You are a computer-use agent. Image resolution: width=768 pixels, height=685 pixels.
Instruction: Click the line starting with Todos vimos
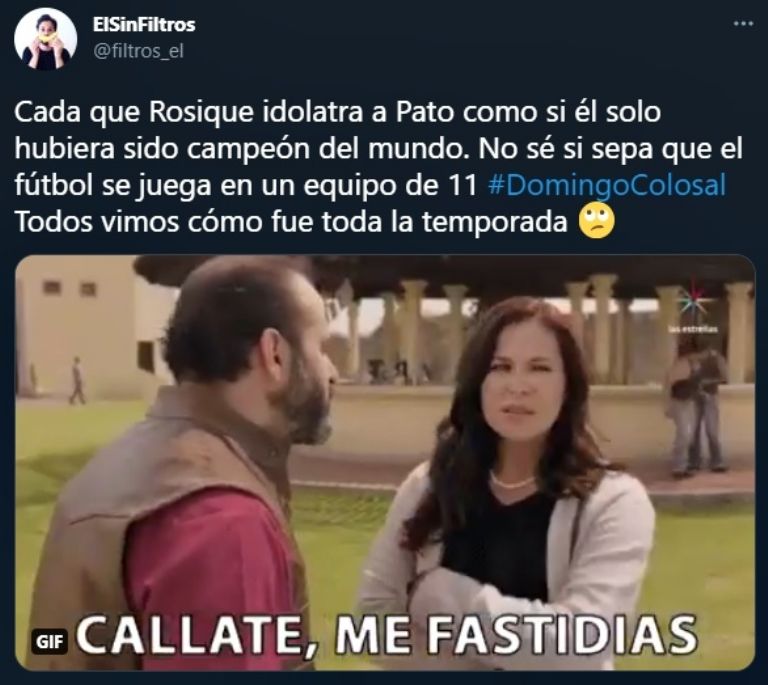coord(313,222)
